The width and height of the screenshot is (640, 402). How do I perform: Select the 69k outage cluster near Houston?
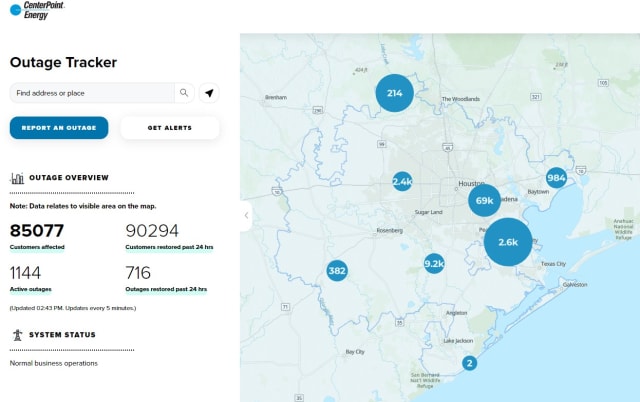tap(484, 200)
